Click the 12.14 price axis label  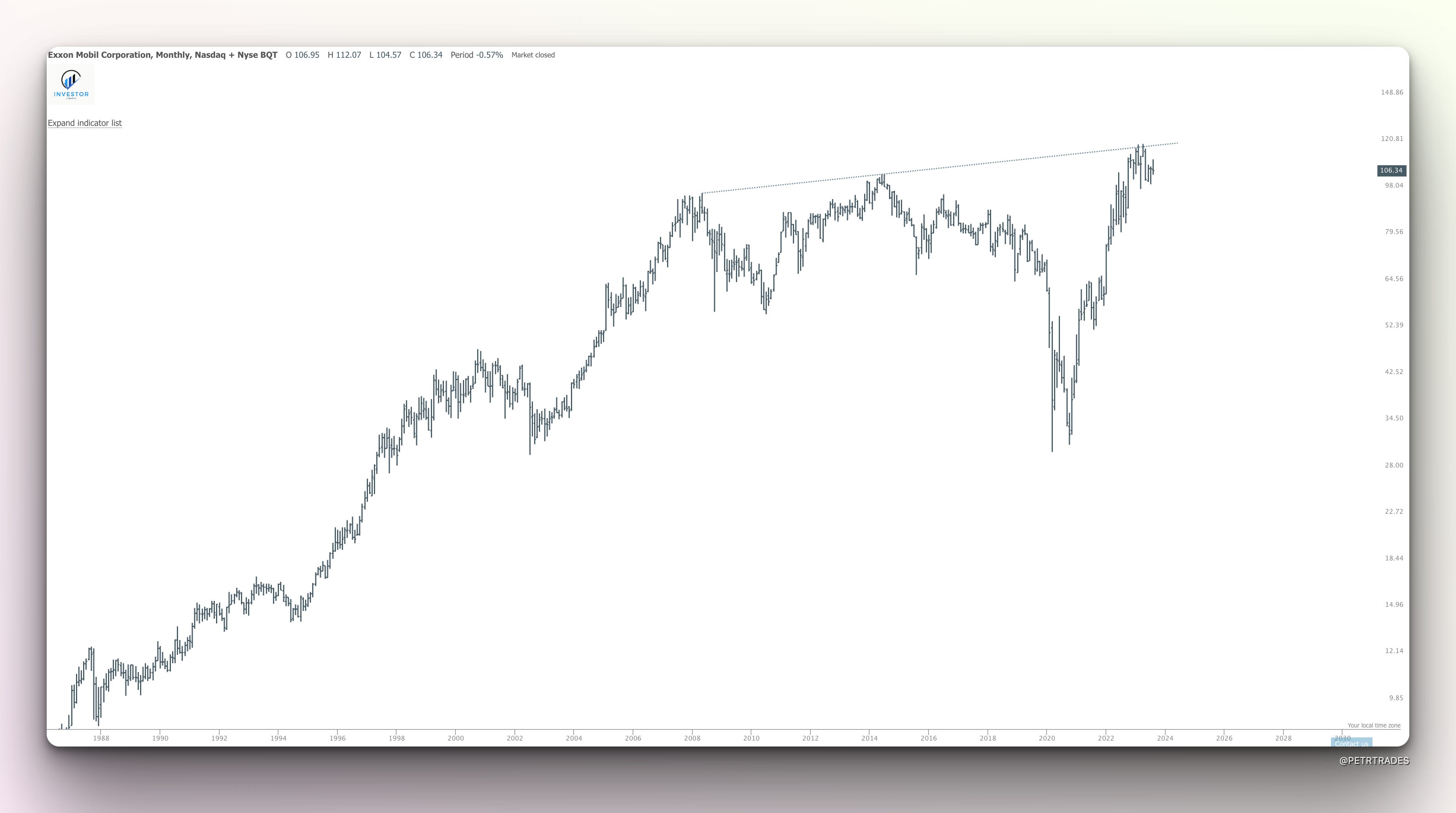1394,651
